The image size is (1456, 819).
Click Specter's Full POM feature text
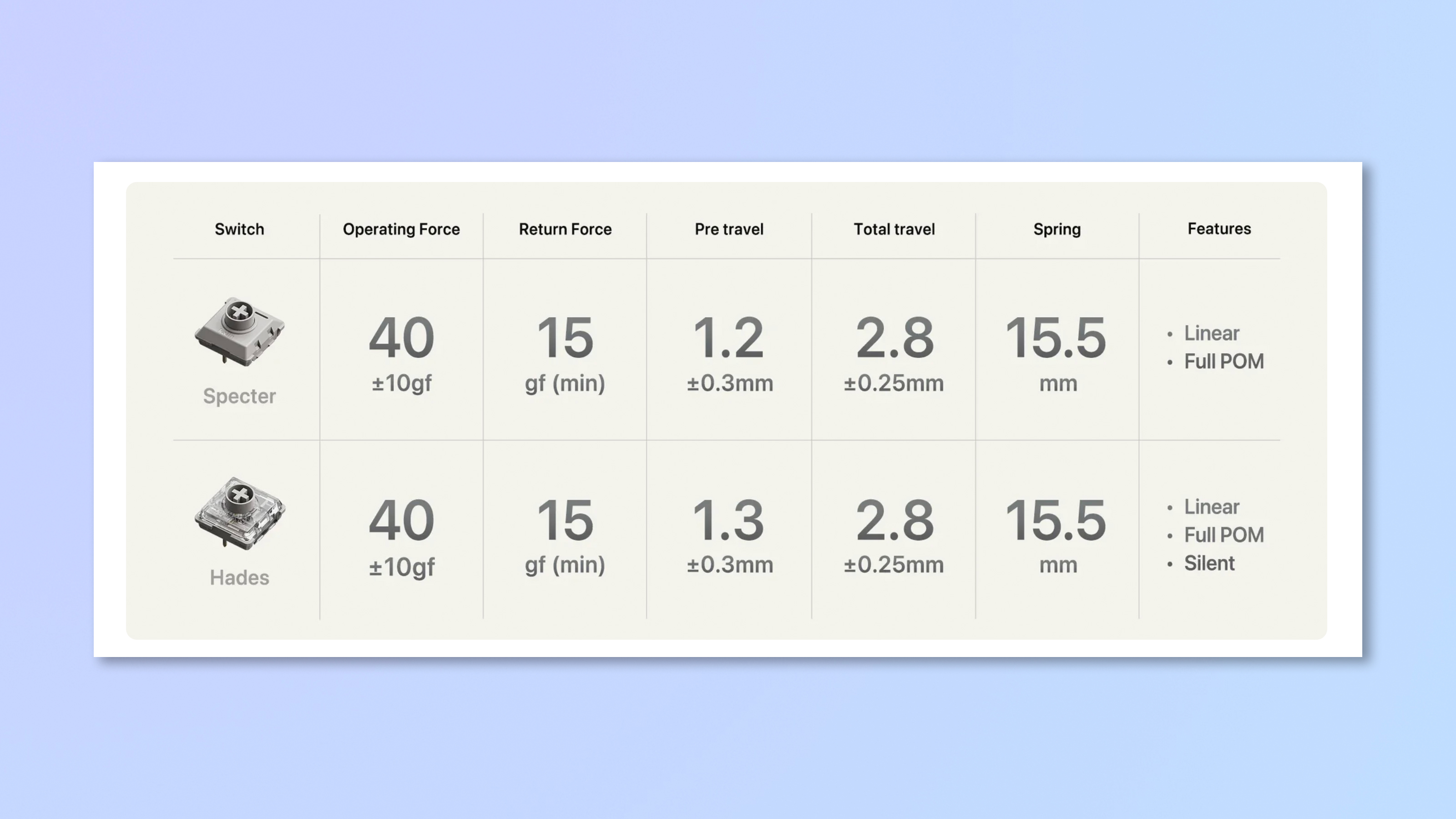(1223, 362)
